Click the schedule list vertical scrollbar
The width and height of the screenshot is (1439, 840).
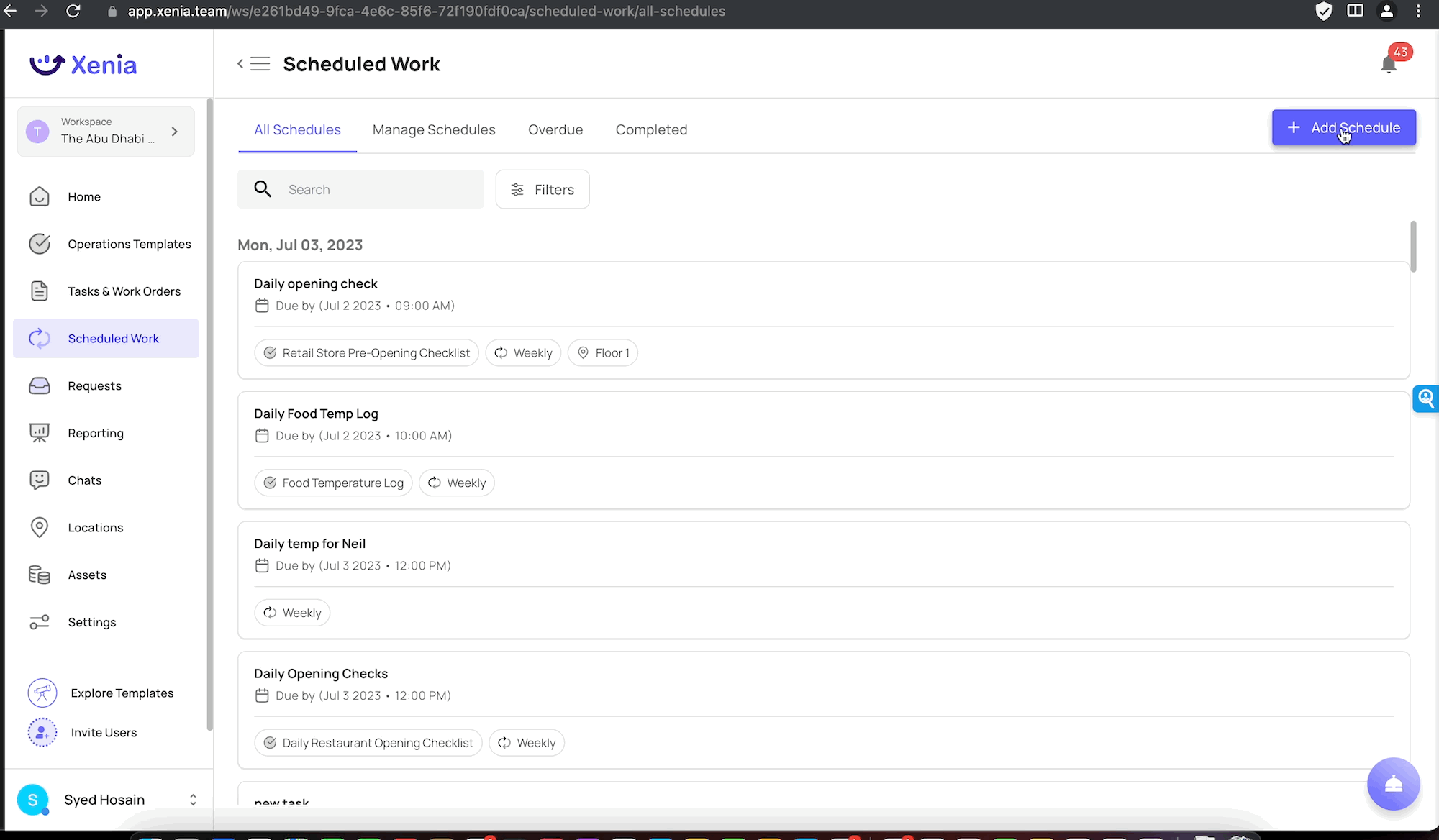1413,246
